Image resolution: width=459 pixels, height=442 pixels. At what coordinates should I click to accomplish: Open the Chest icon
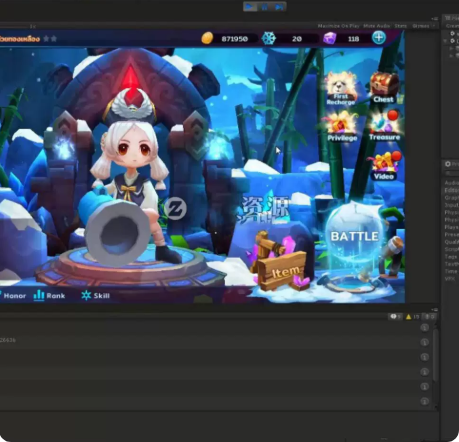(x=384, y=88)
